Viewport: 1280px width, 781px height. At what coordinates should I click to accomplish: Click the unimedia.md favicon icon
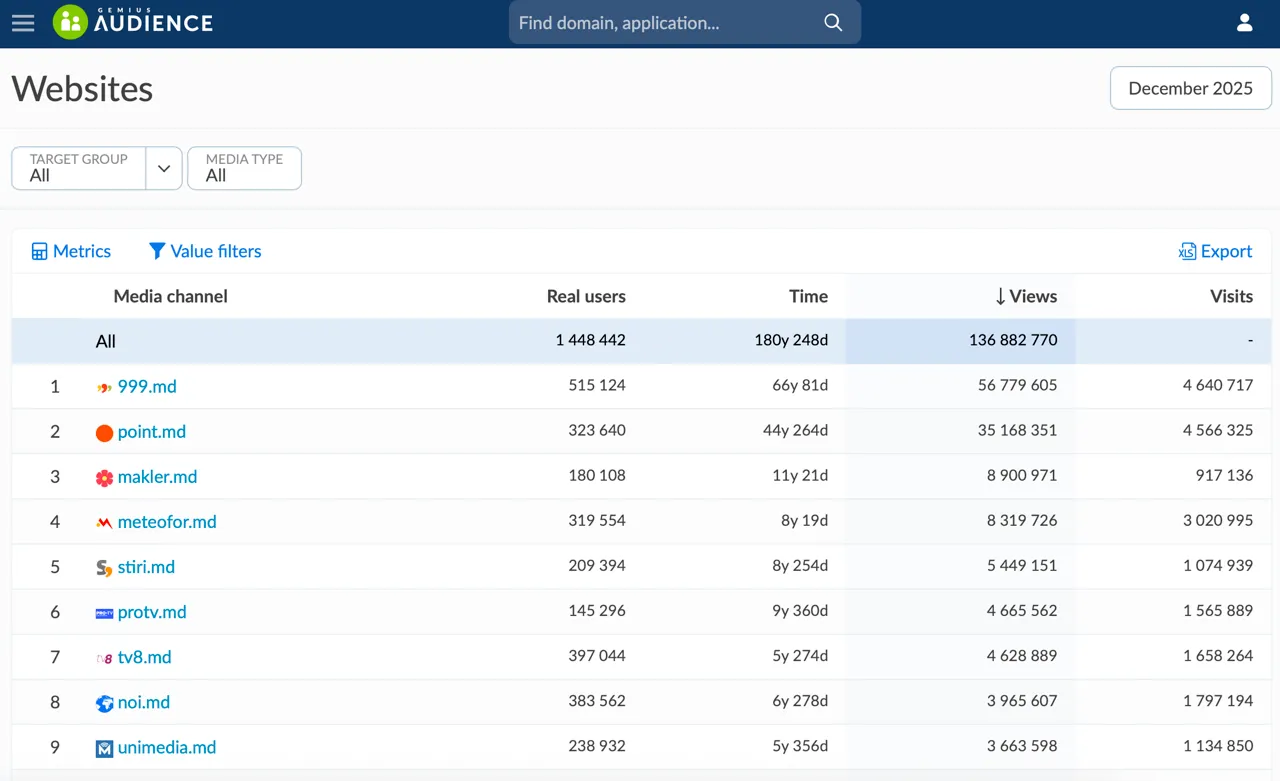point(104,748)
